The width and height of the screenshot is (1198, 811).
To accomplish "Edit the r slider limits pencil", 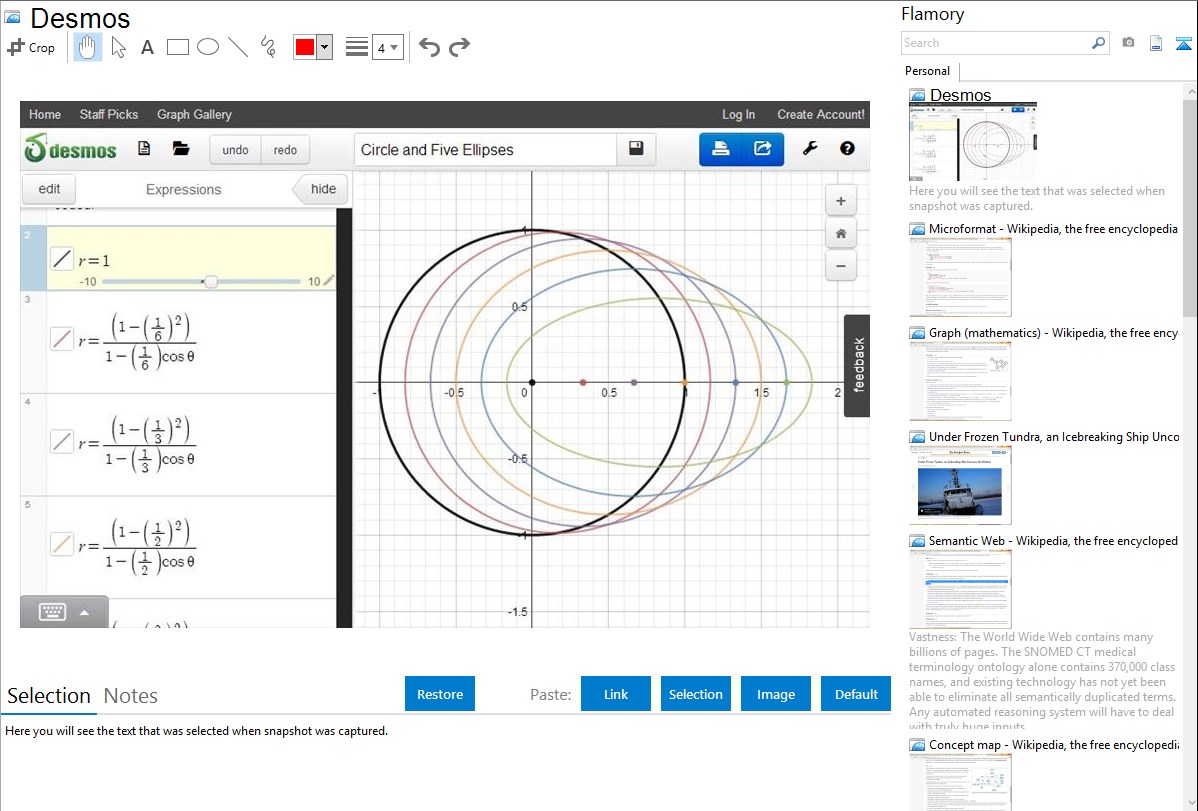I will click(x=329, y=281).
